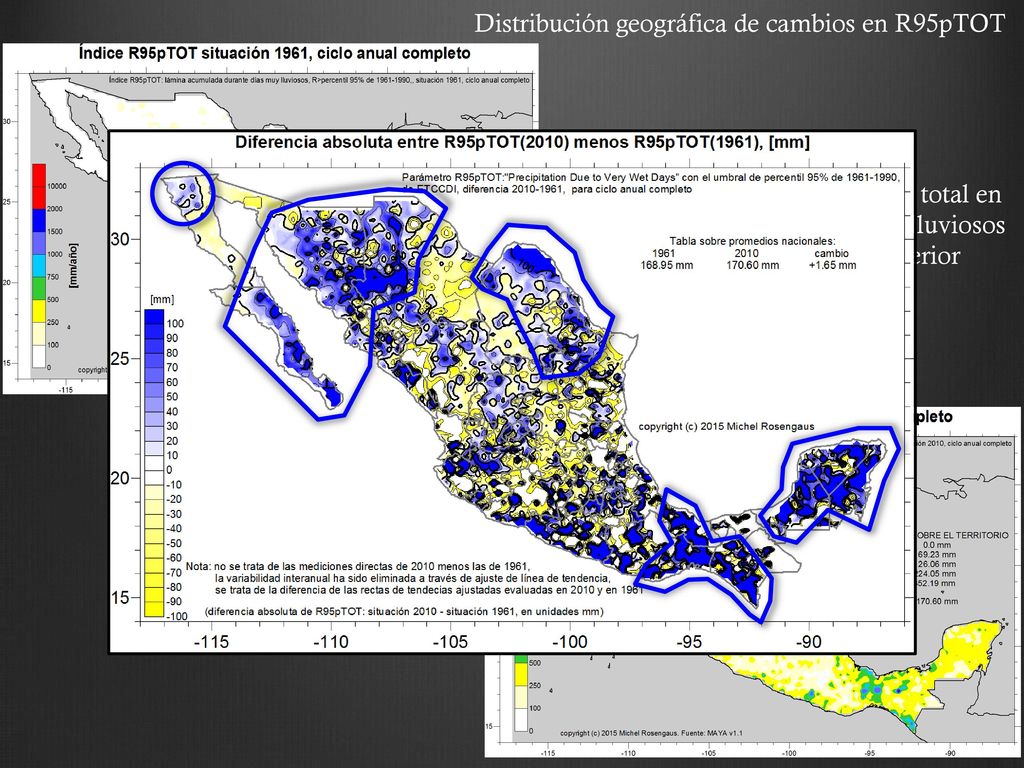Click the "Tabla sobre promedios nacionales:" label
The height and width of the screenshot is (768, 1024).
(752, 241)
